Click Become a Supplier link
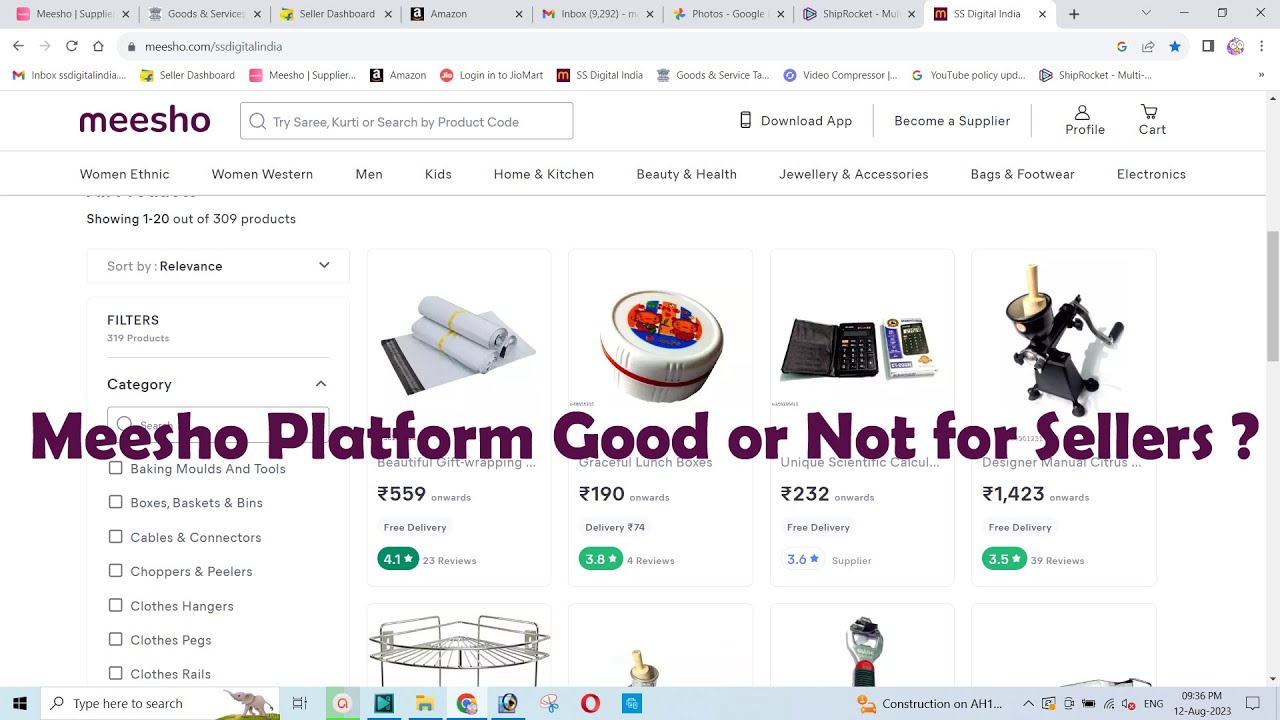The width and height of the screenshot is (1280, 720). [952, 121]
